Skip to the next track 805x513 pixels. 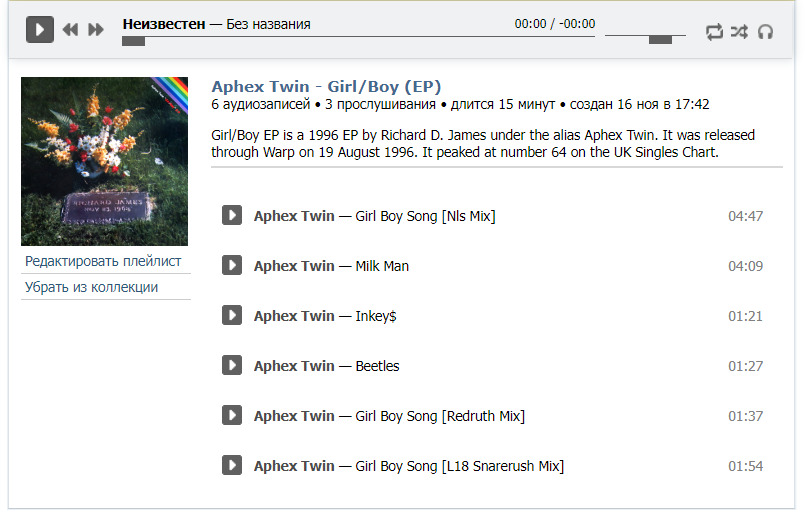point(96,30)
